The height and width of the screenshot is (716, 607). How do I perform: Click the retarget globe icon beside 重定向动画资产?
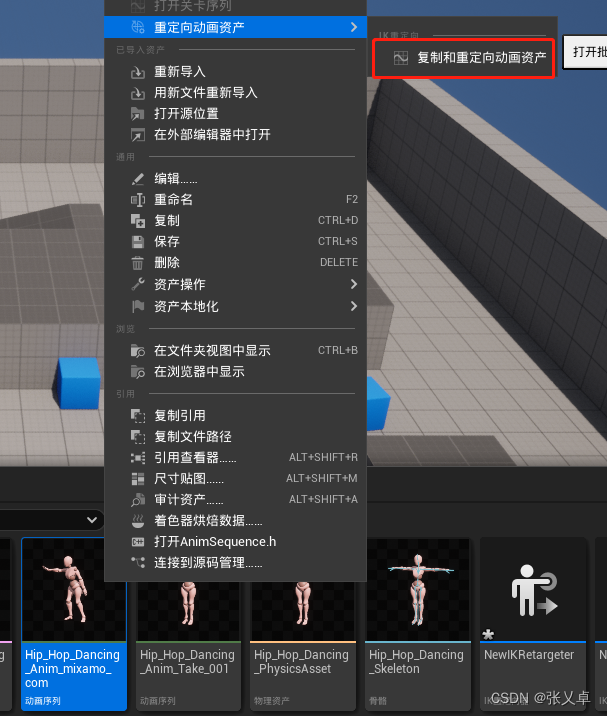tap(138, 27)
